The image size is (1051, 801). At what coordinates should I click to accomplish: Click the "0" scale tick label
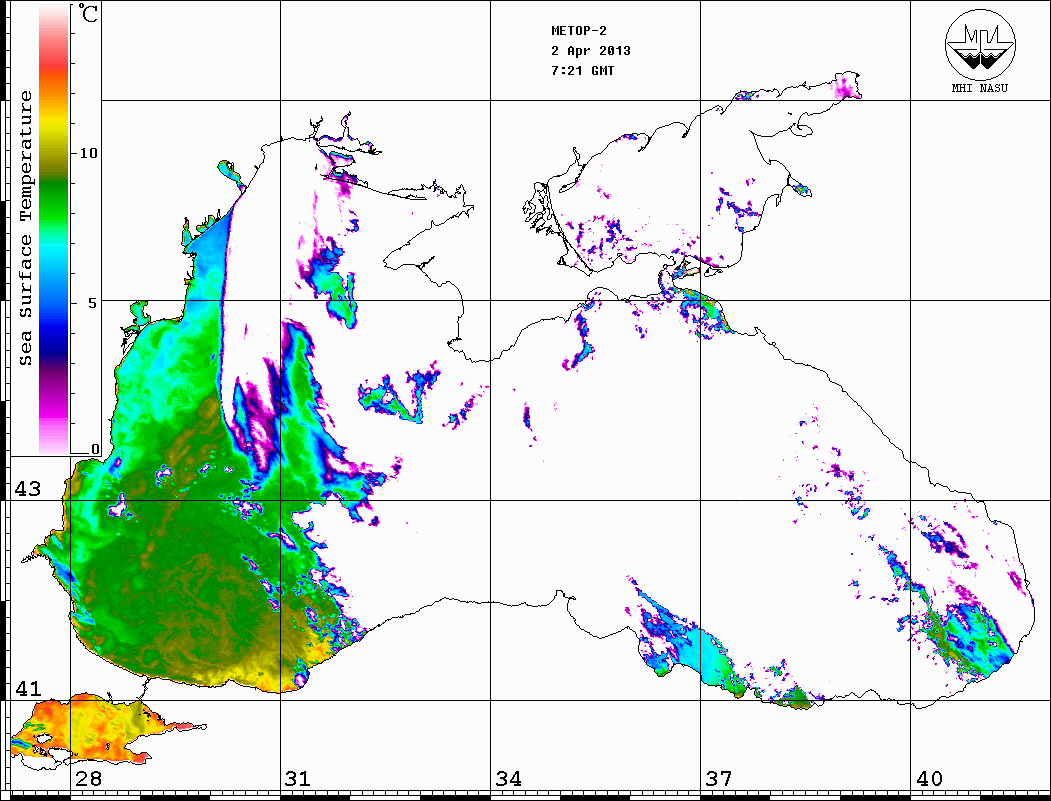coord(95,449)
